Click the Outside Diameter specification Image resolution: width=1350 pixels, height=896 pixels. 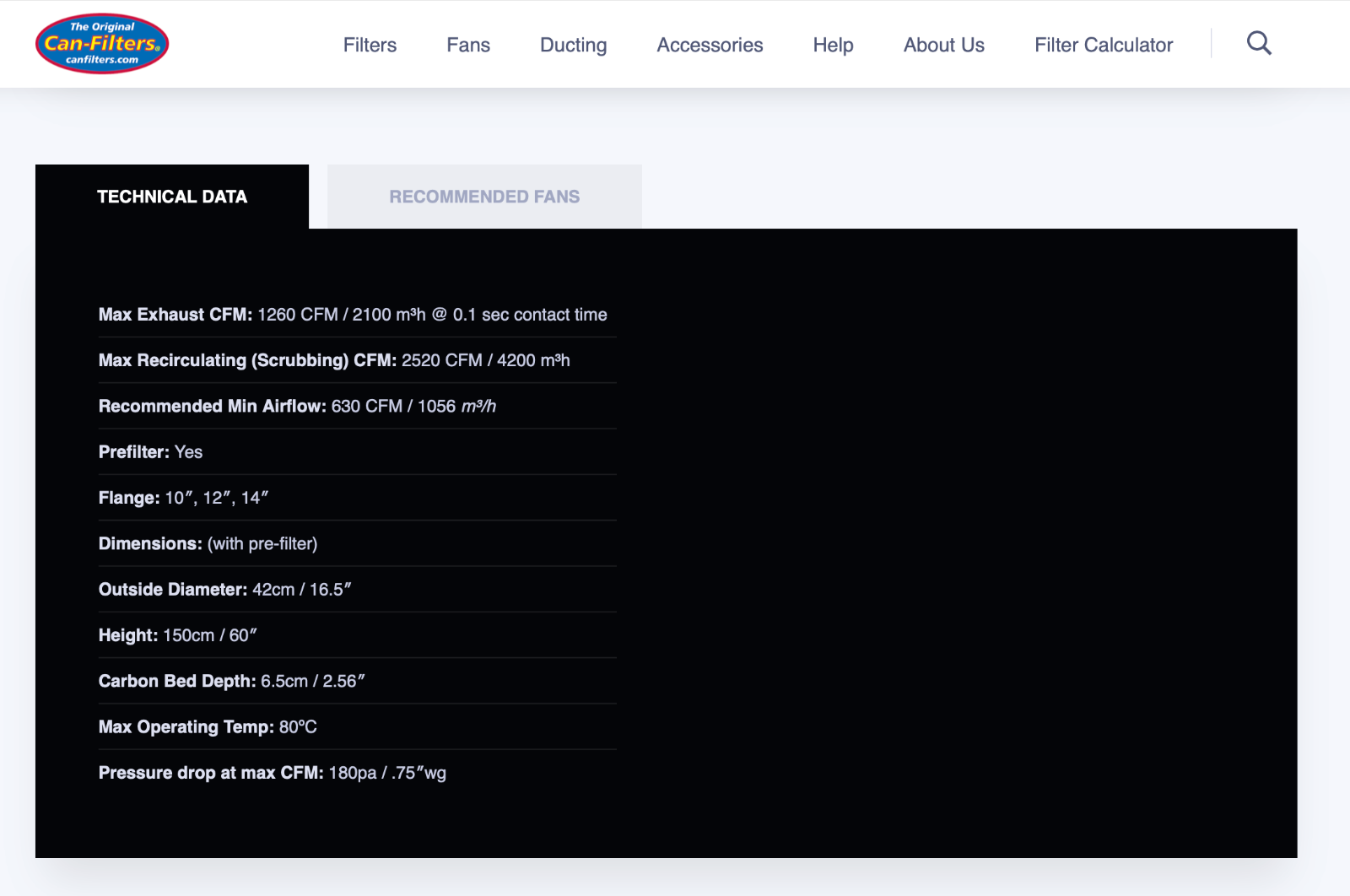coord(224,590)
